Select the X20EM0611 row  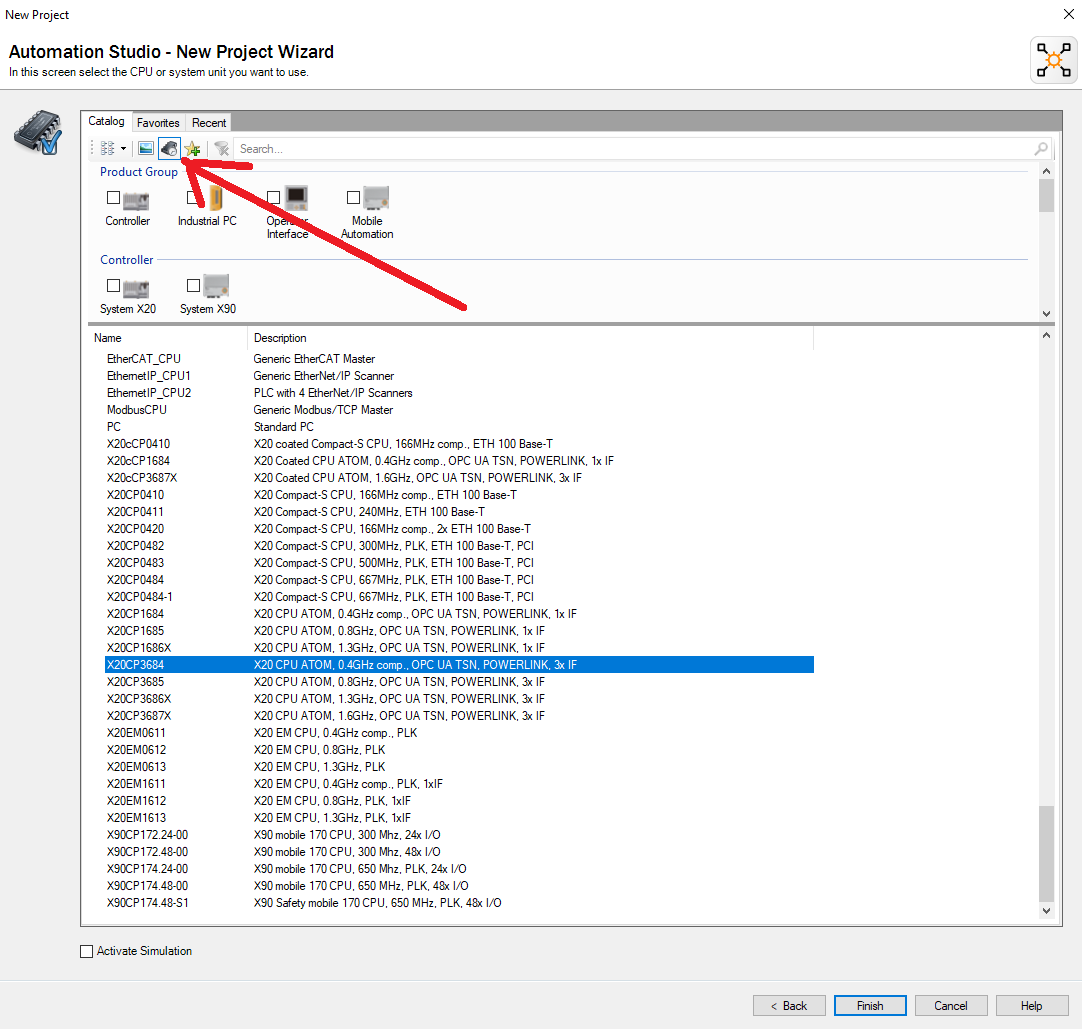pyautogui.click(x=460, y=733)
